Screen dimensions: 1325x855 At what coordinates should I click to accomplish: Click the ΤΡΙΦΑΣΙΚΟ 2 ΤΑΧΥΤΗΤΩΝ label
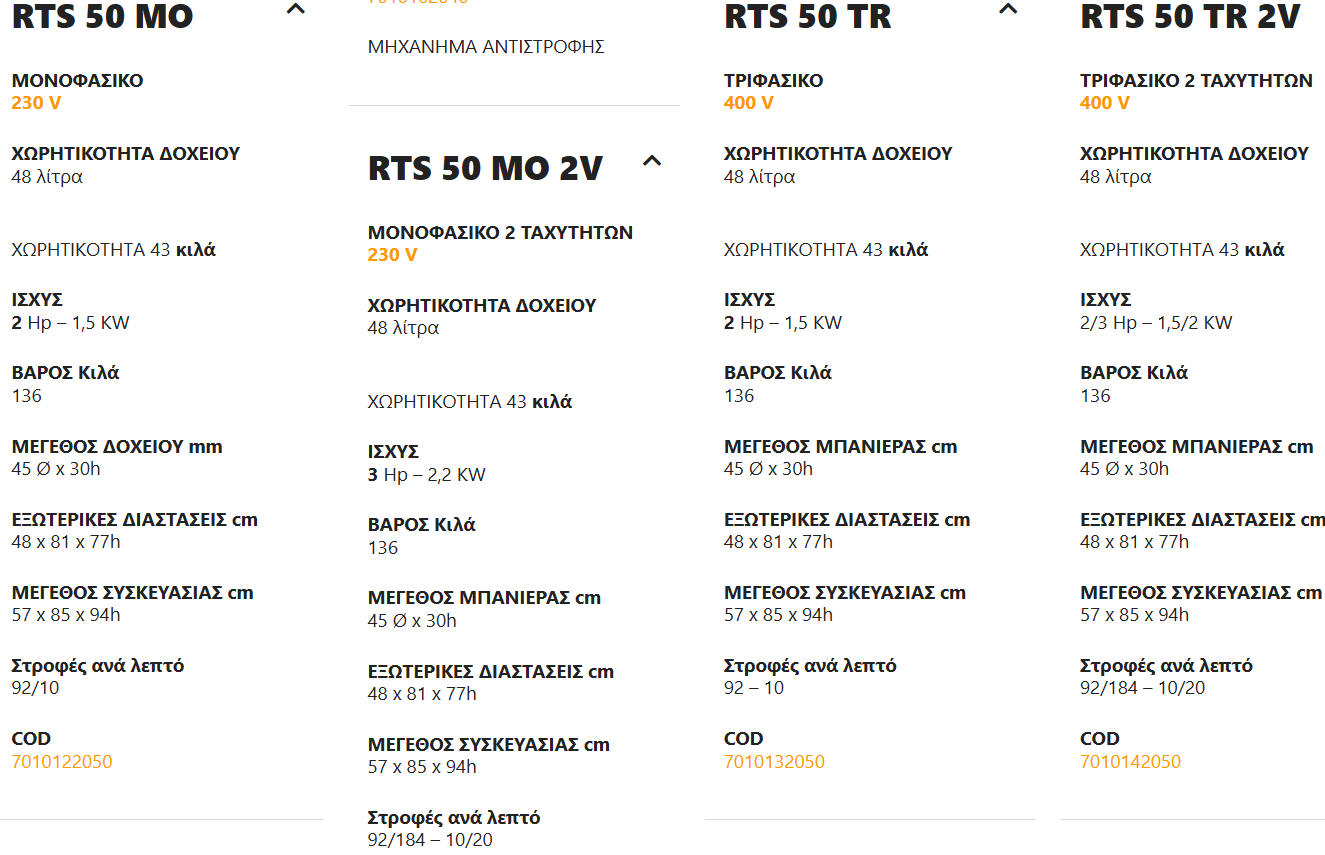(x=1196, y=81)
